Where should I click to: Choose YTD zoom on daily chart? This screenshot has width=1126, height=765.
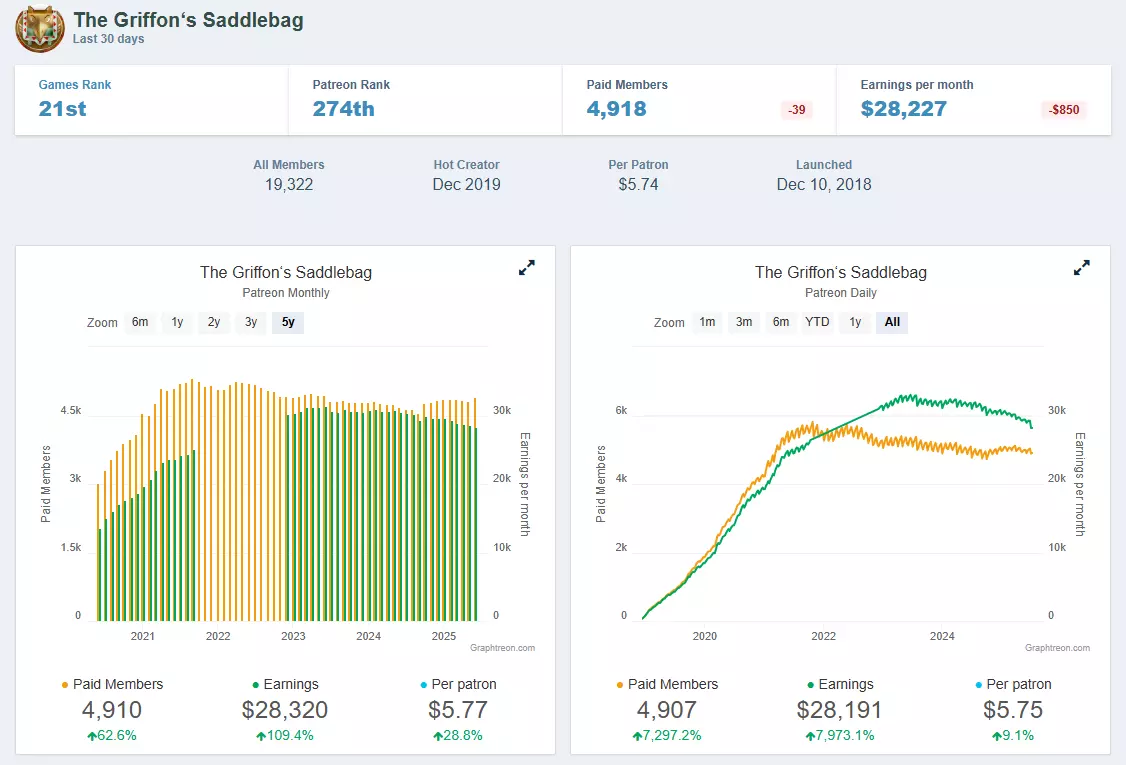[817, 322]
